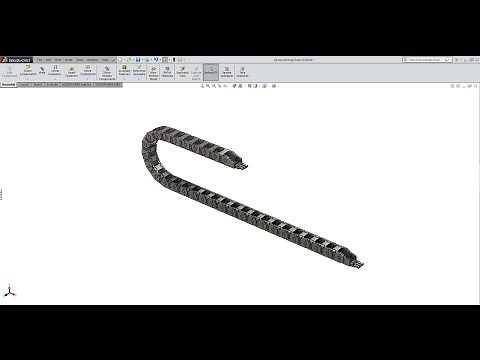Open the dropdown arrow beside Options
This screenshot has width=480, height=360.
click(x=184, y=60)
